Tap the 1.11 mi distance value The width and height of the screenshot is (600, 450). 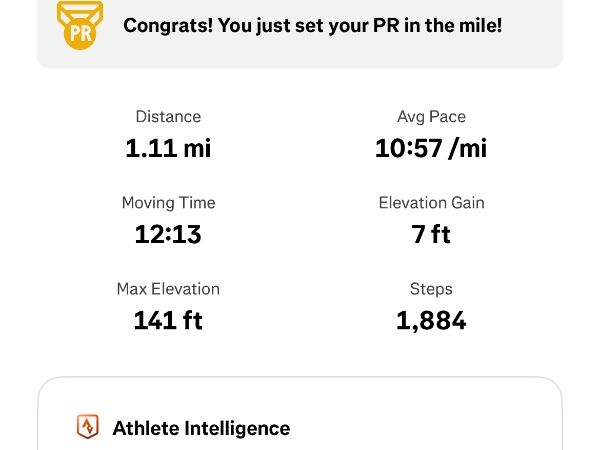pyautogui.click(x=168, y=149)
